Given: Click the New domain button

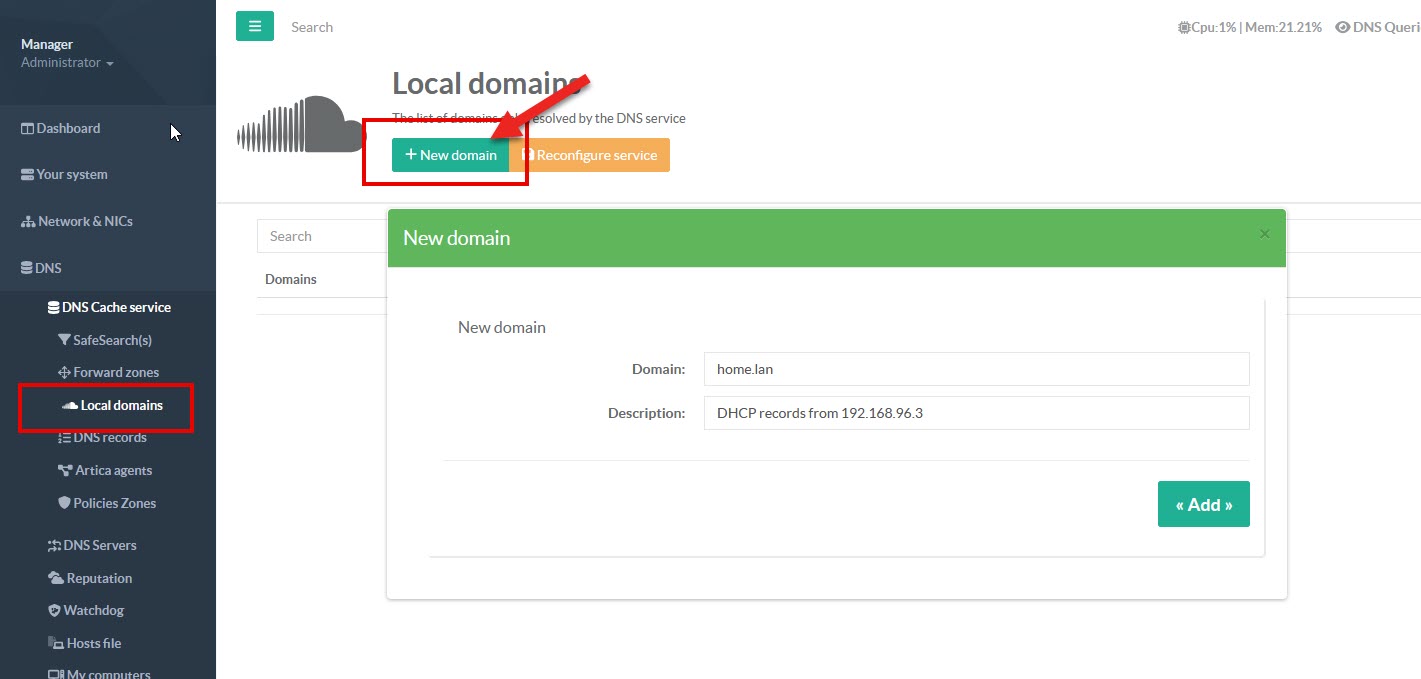Looking at the screenshot, I should pyautogui.click(x=450, y=155).
